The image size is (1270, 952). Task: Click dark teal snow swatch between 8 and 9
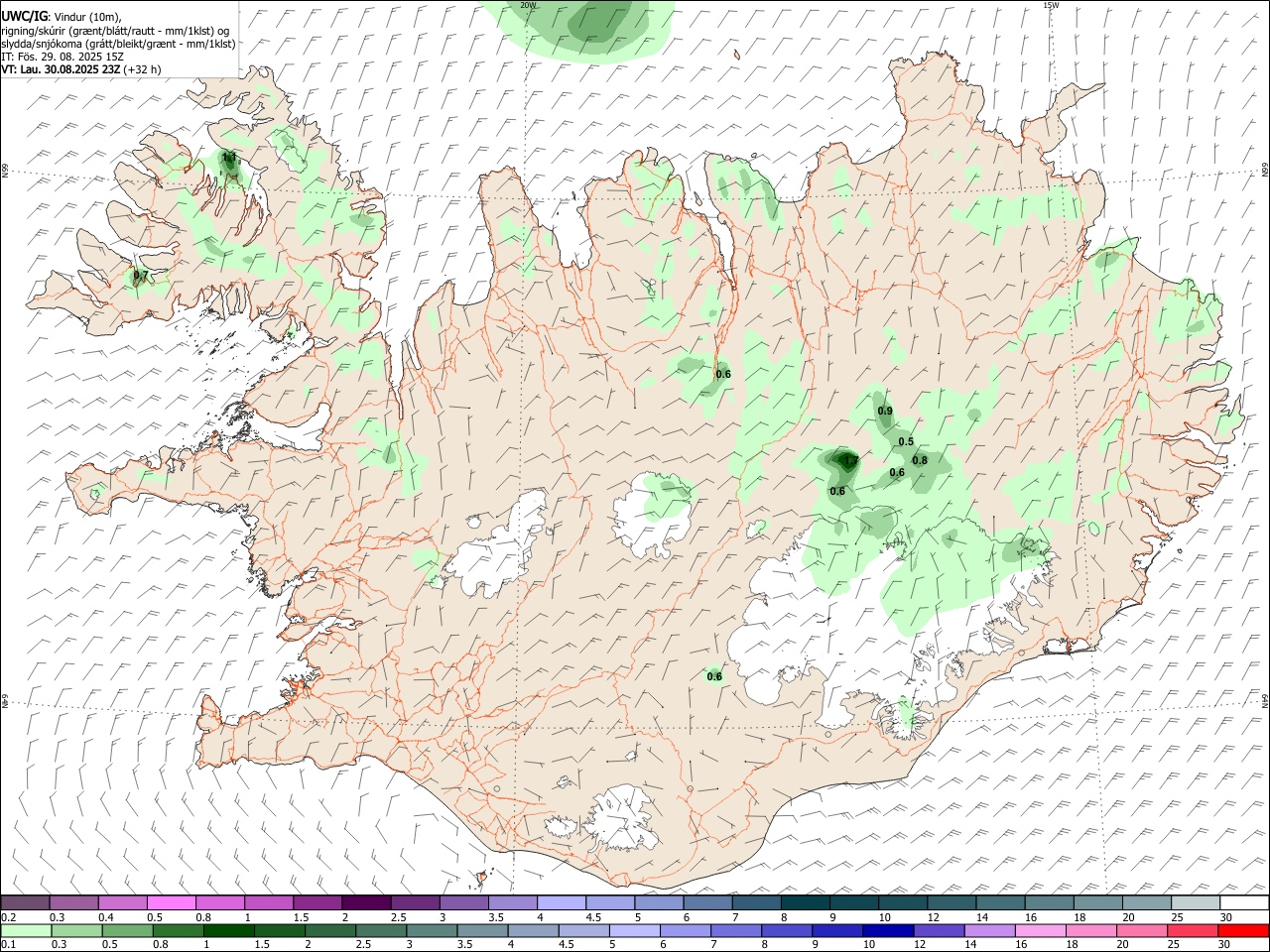[x=805, y=903]
